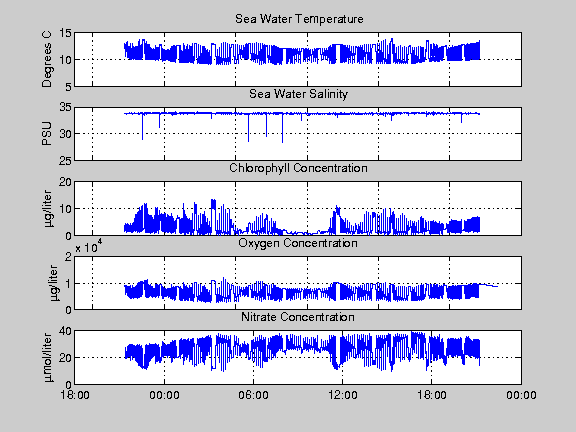The image size is (576, 432).
Task: Click the oxygen trace tail at right end
Action: [489, 285]
